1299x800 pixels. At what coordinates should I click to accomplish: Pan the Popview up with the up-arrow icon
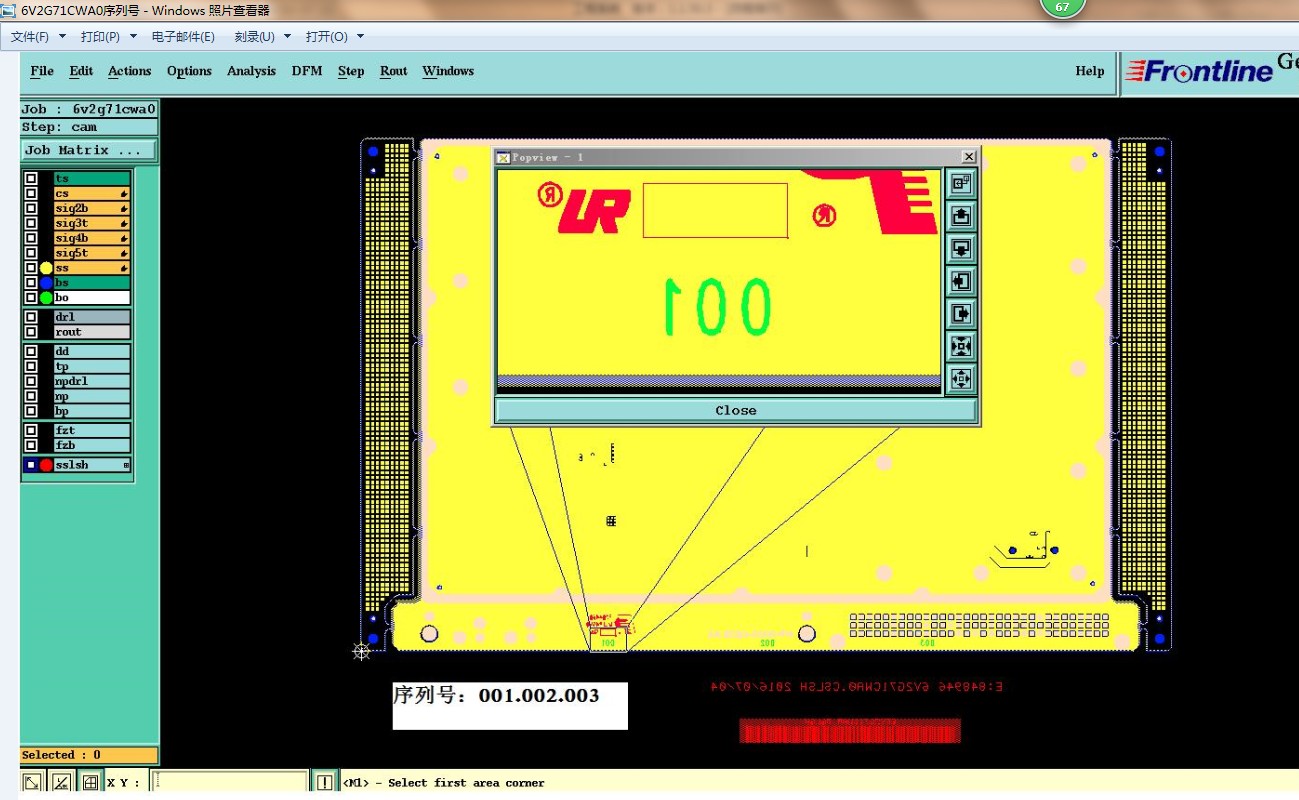pyautogui.click(x=961, y=216)
